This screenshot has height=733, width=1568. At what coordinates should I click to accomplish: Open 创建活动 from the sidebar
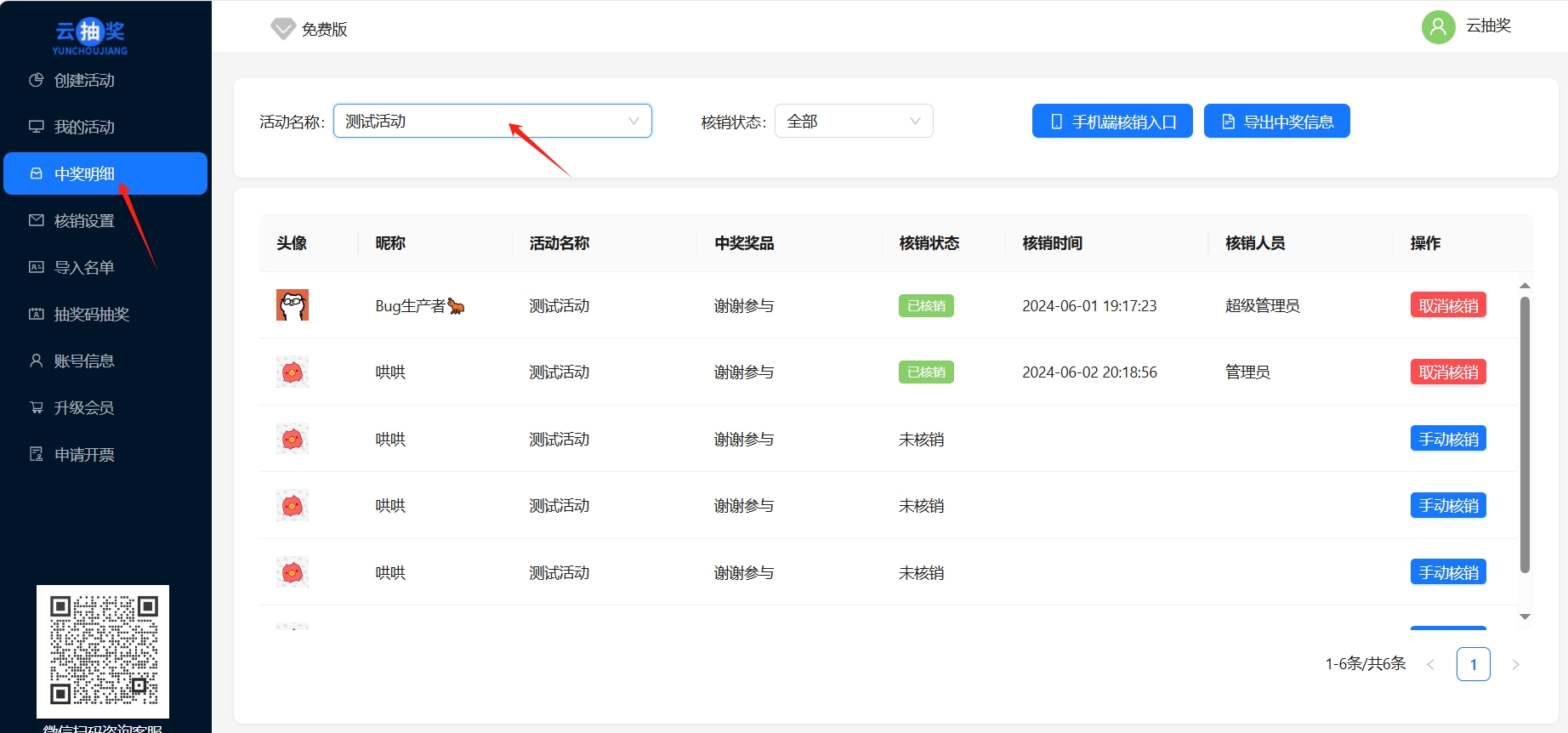(83, 81)
